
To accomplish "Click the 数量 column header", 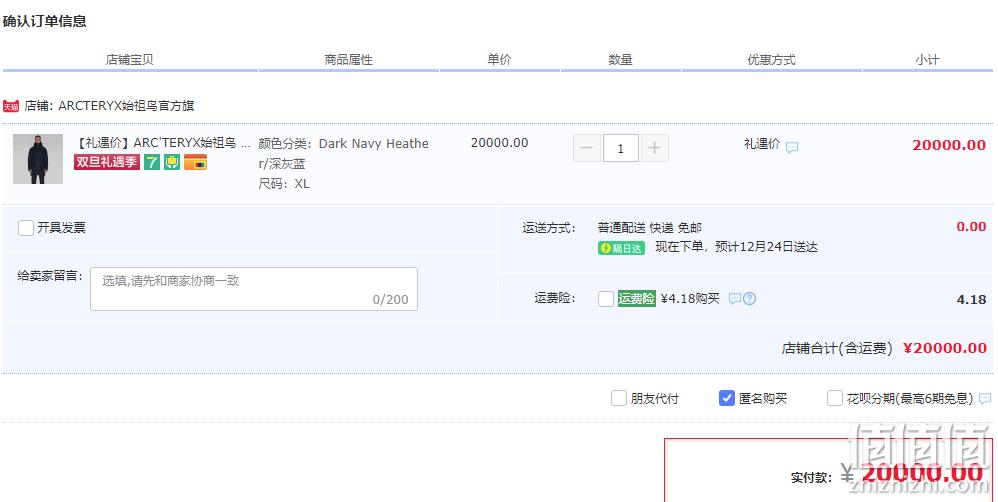I will [621, 60].
